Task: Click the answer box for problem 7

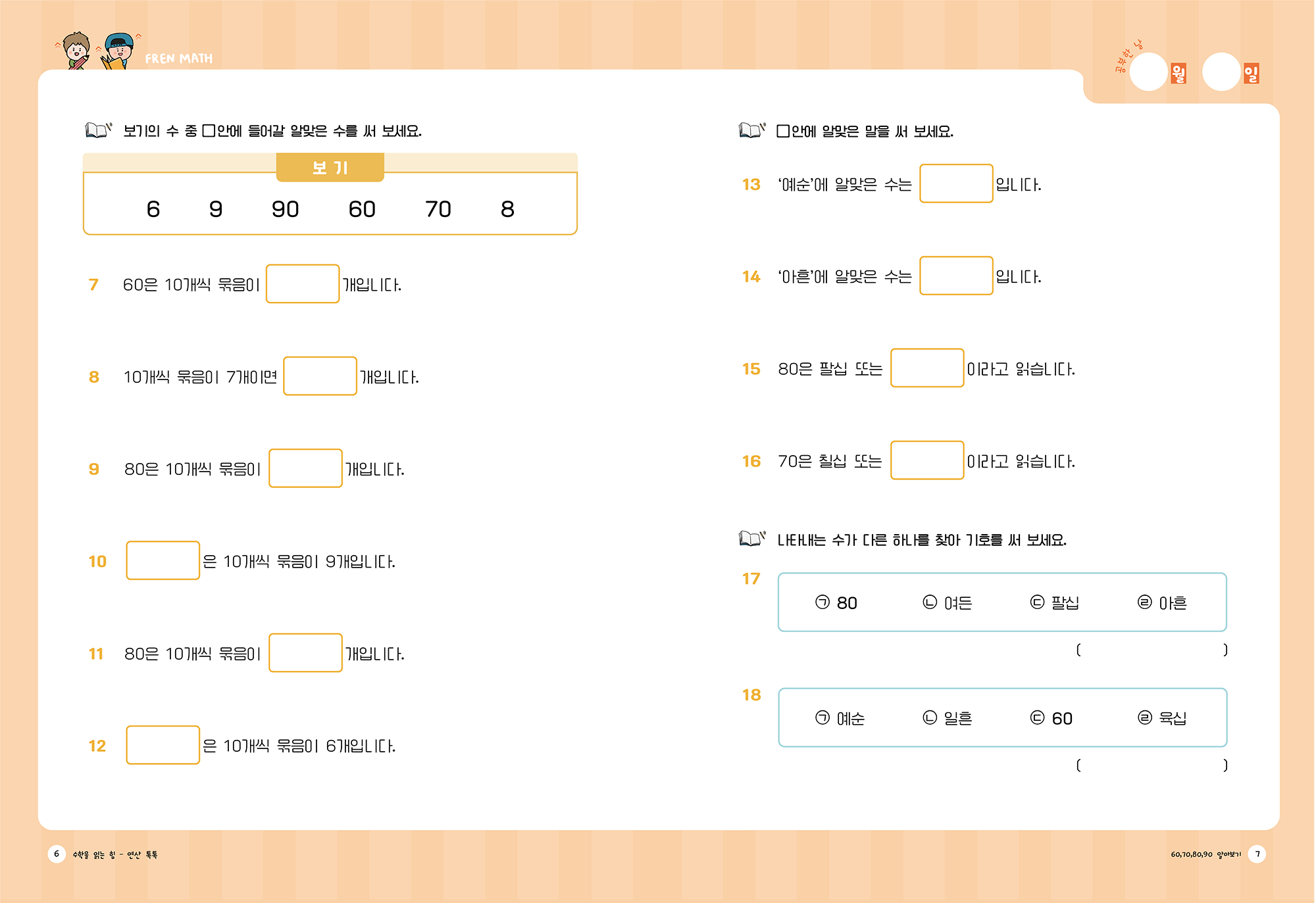Action: point(303,283)
